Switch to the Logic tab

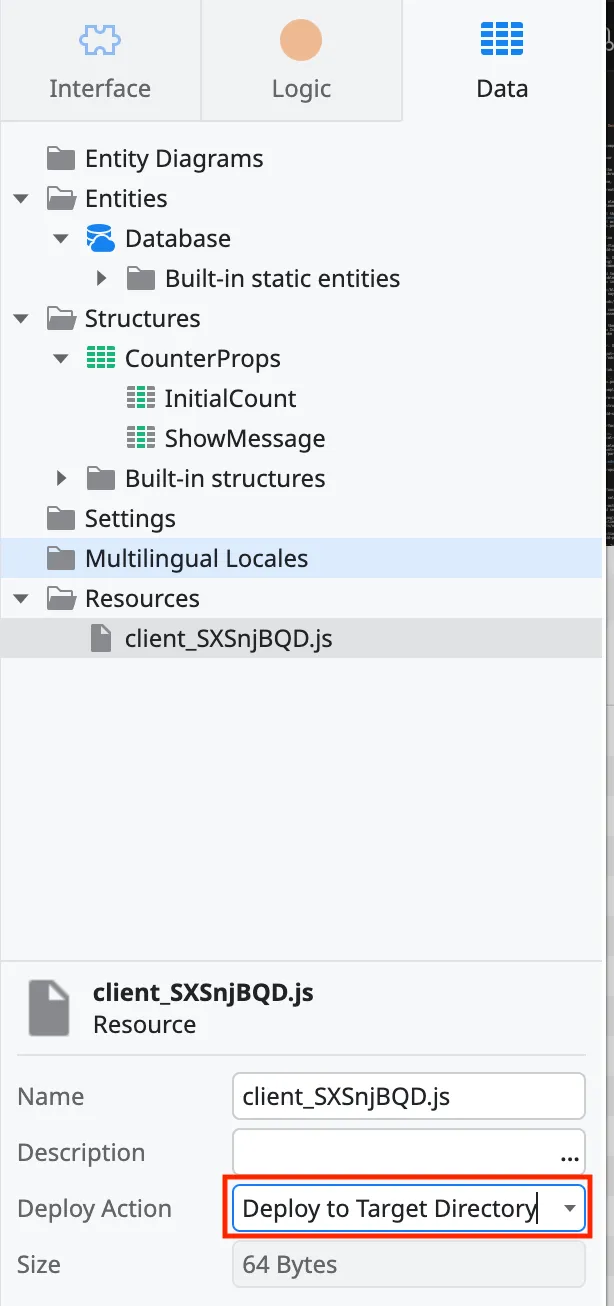[301, 88]
